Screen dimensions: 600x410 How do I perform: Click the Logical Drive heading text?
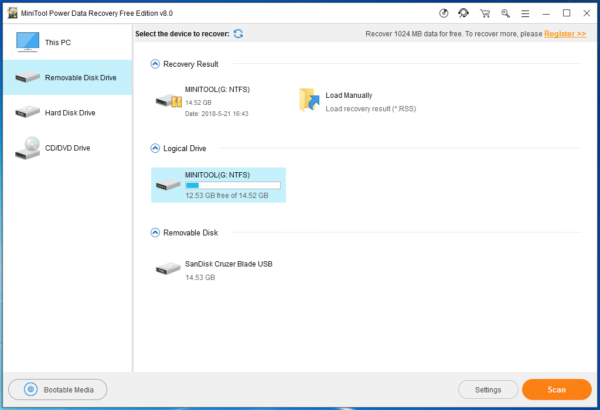184,148
